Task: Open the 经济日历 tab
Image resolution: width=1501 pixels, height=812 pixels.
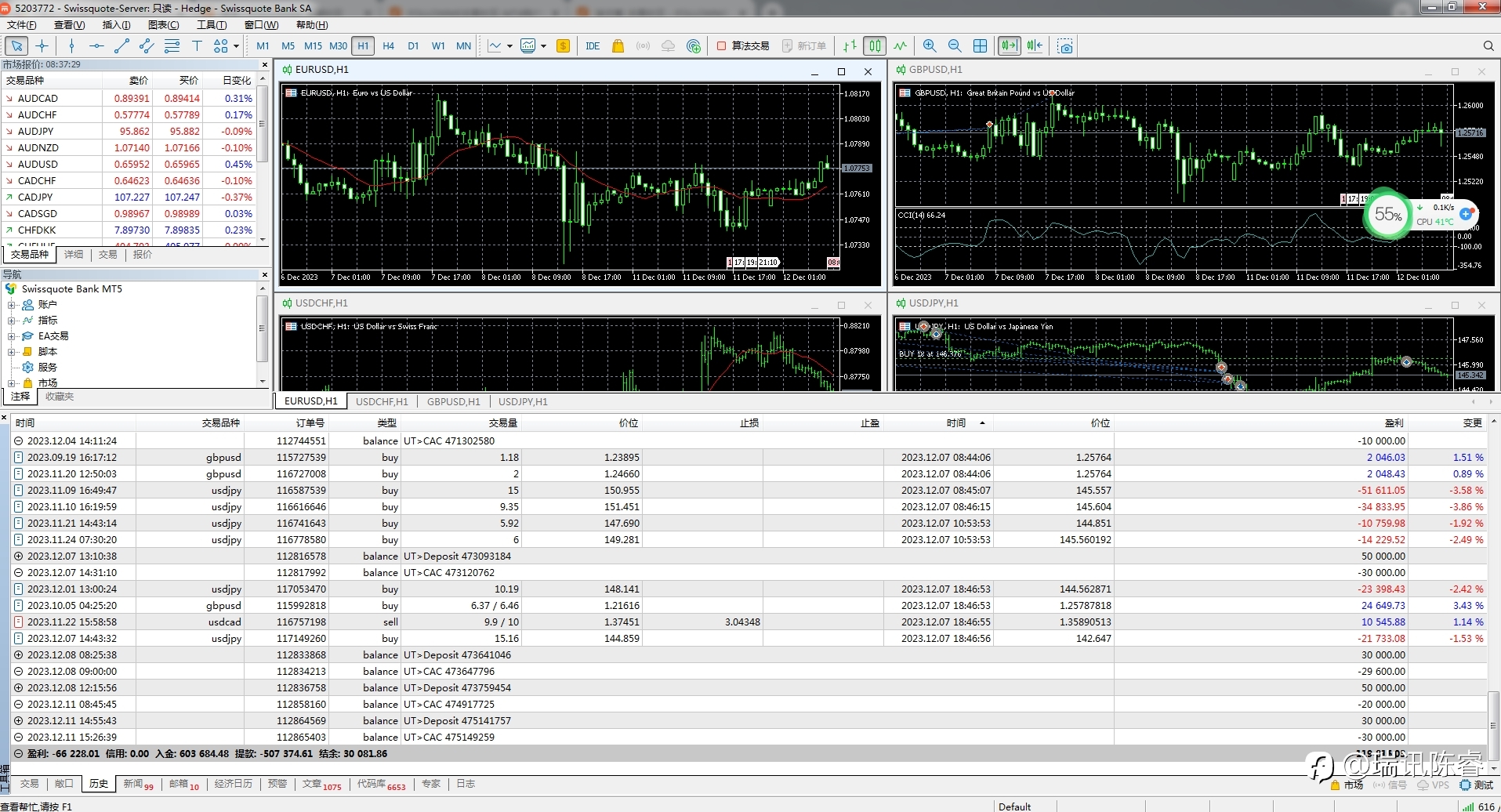Action: point(234,784)
